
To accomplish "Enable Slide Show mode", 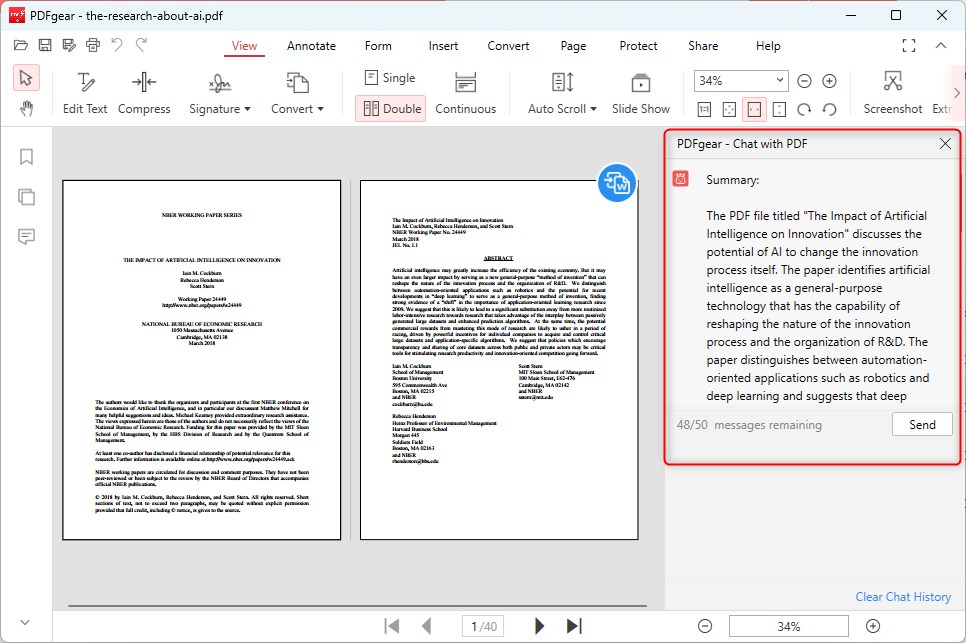I will pos(640,92).
